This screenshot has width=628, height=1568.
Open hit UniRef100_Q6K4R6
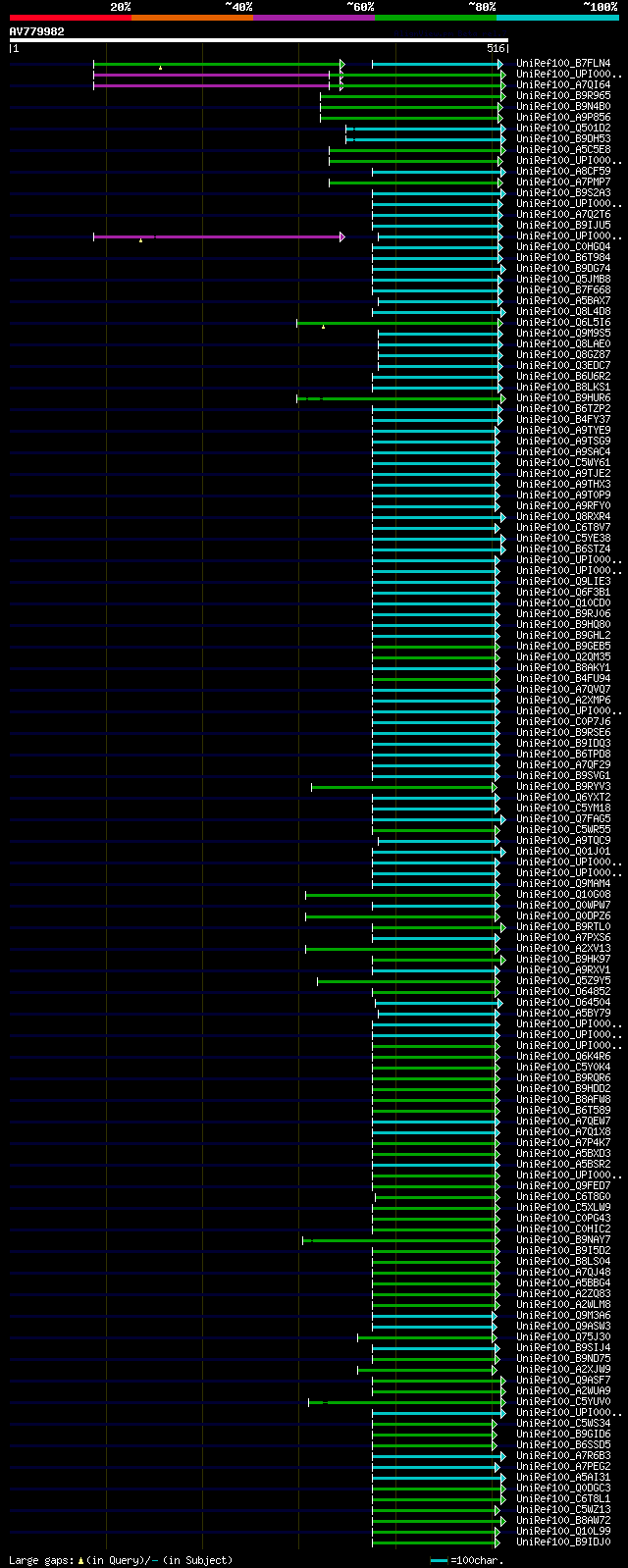(x=563, y=1057)
